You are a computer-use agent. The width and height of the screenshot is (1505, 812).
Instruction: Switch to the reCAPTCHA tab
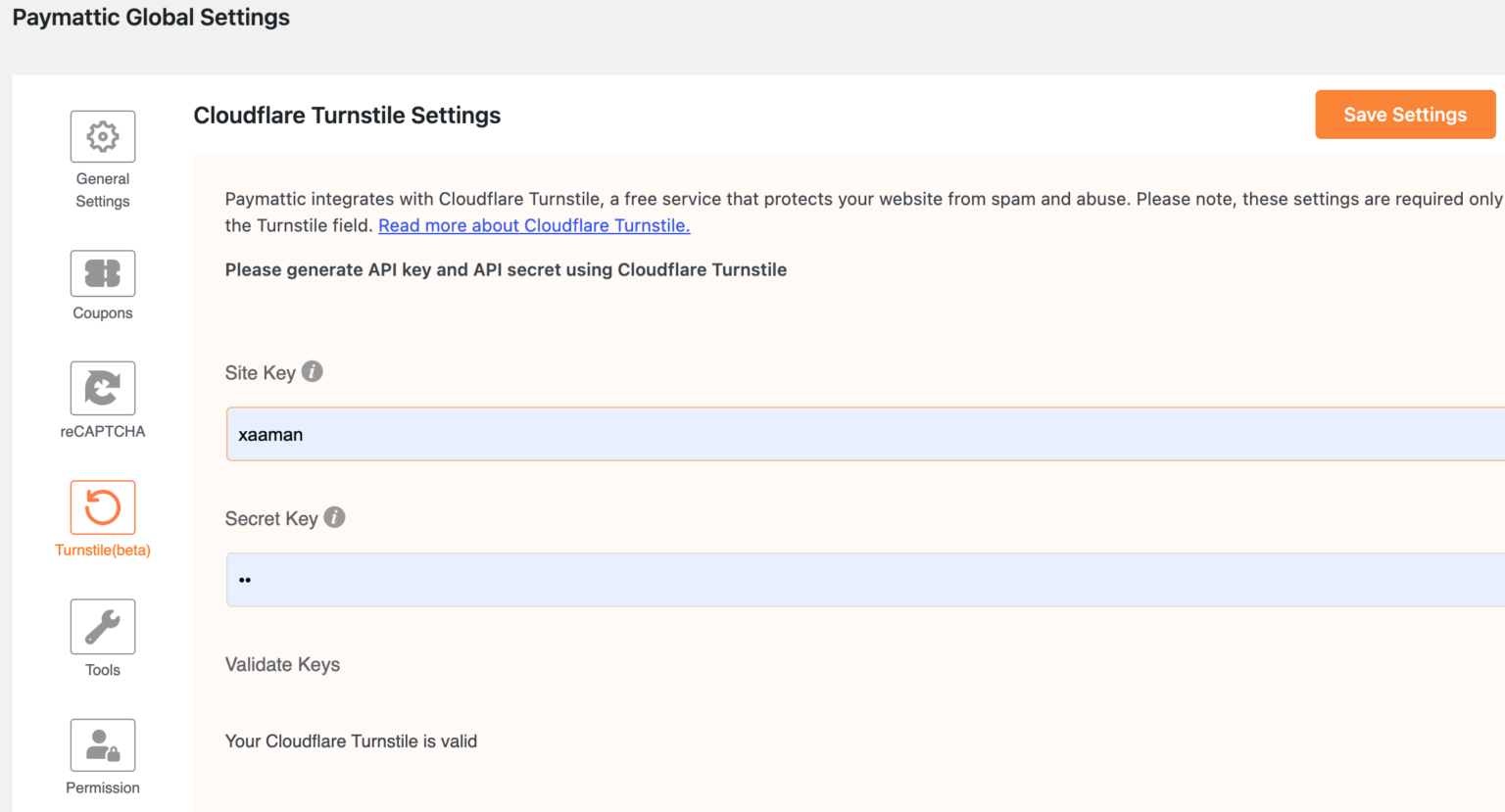pyautogui.click(x=102, y=400)
